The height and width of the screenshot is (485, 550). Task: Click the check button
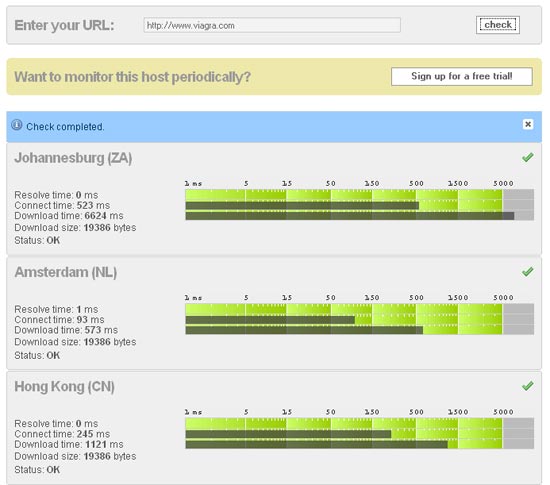[497, 25]
